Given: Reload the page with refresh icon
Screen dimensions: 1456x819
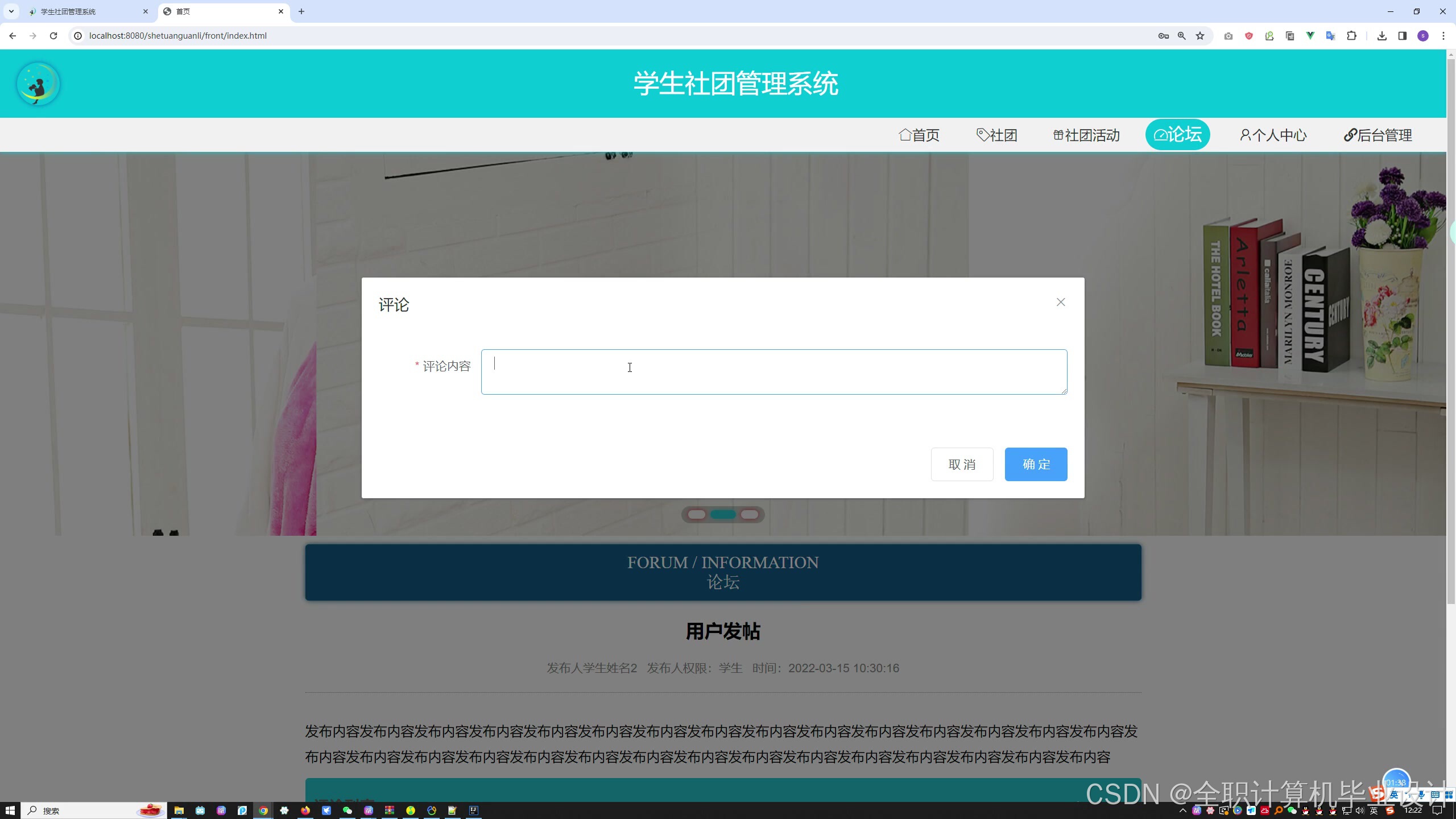Looking at the screenshot, I should 53,36.
